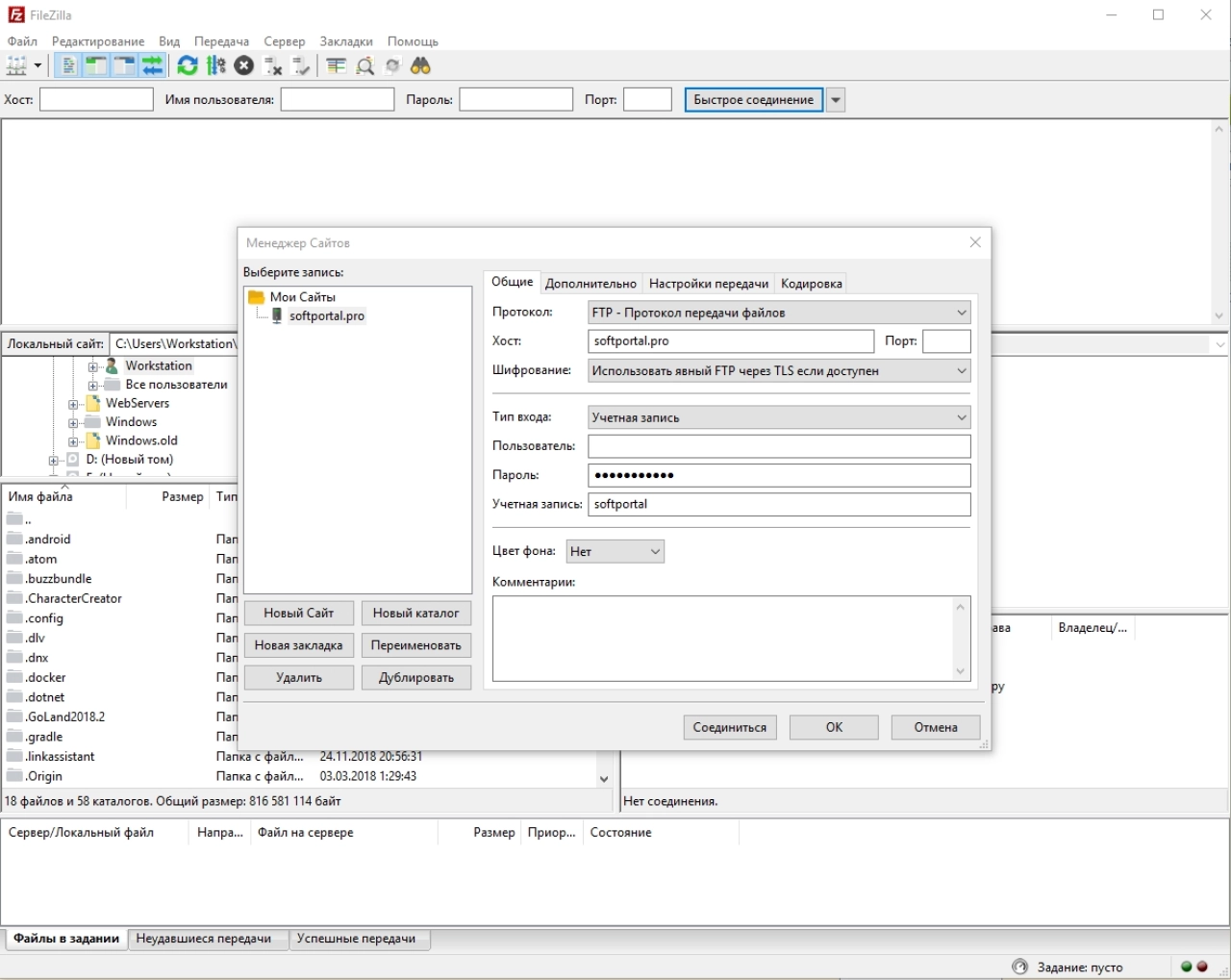Click the .atom folder icon
The image size is (1231, 980).
coord(14,559)
